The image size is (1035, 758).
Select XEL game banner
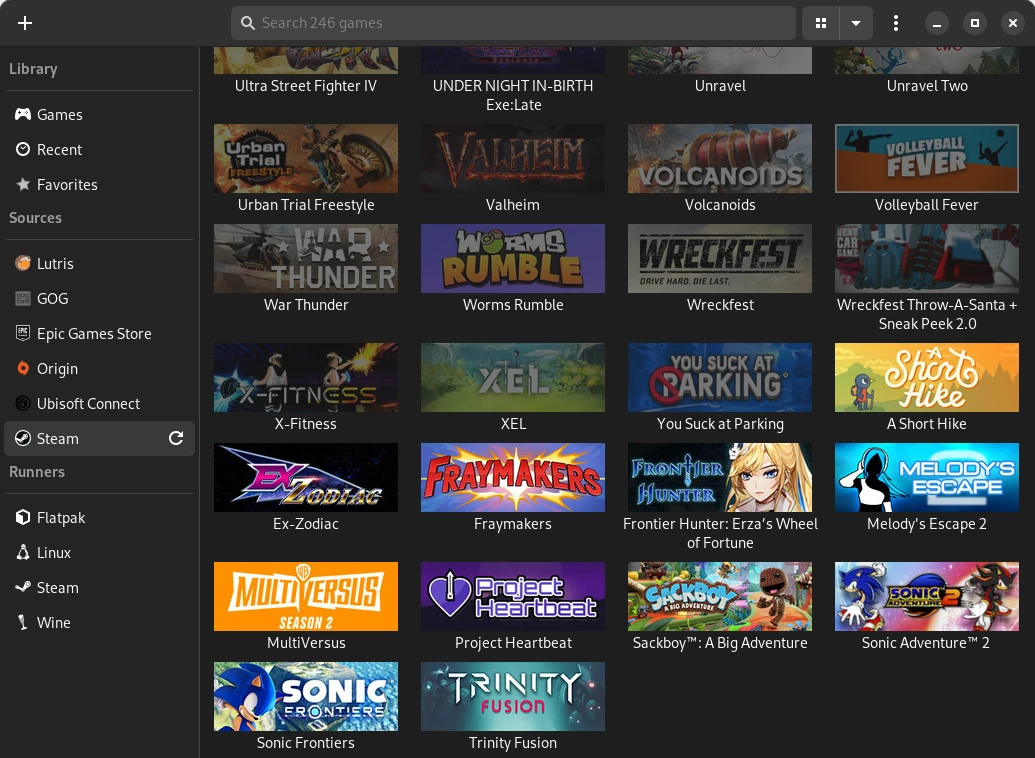(513, 377)
